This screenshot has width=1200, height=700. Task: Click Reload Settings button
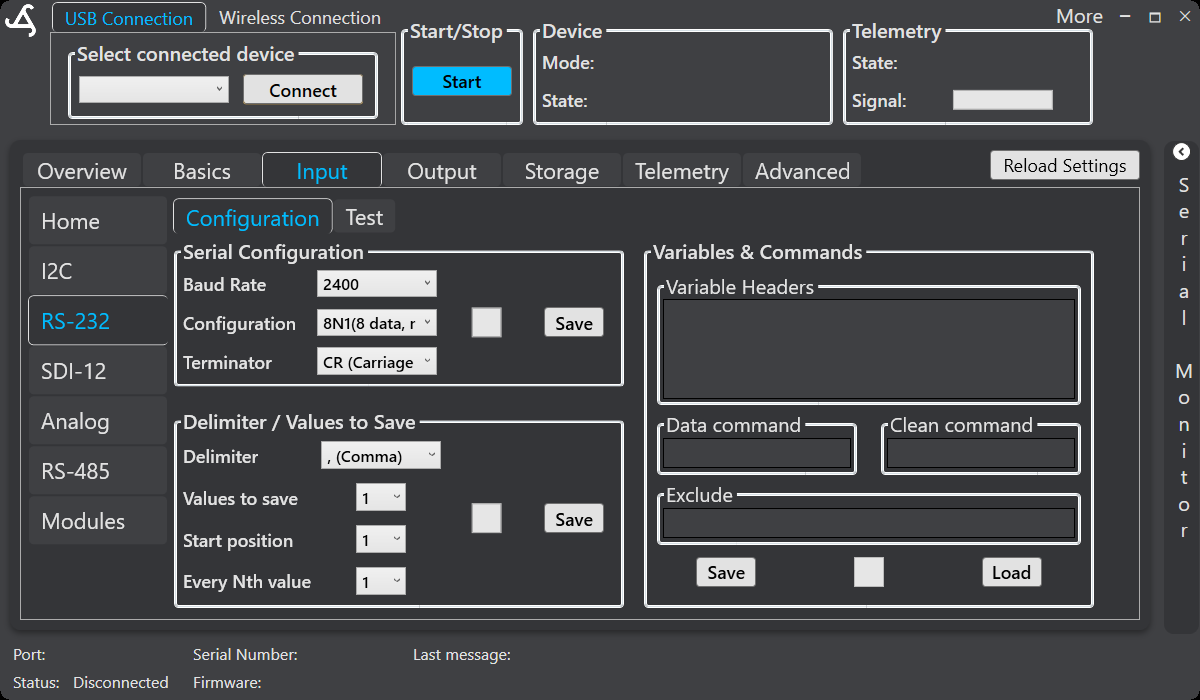[x=1065, y=166]
